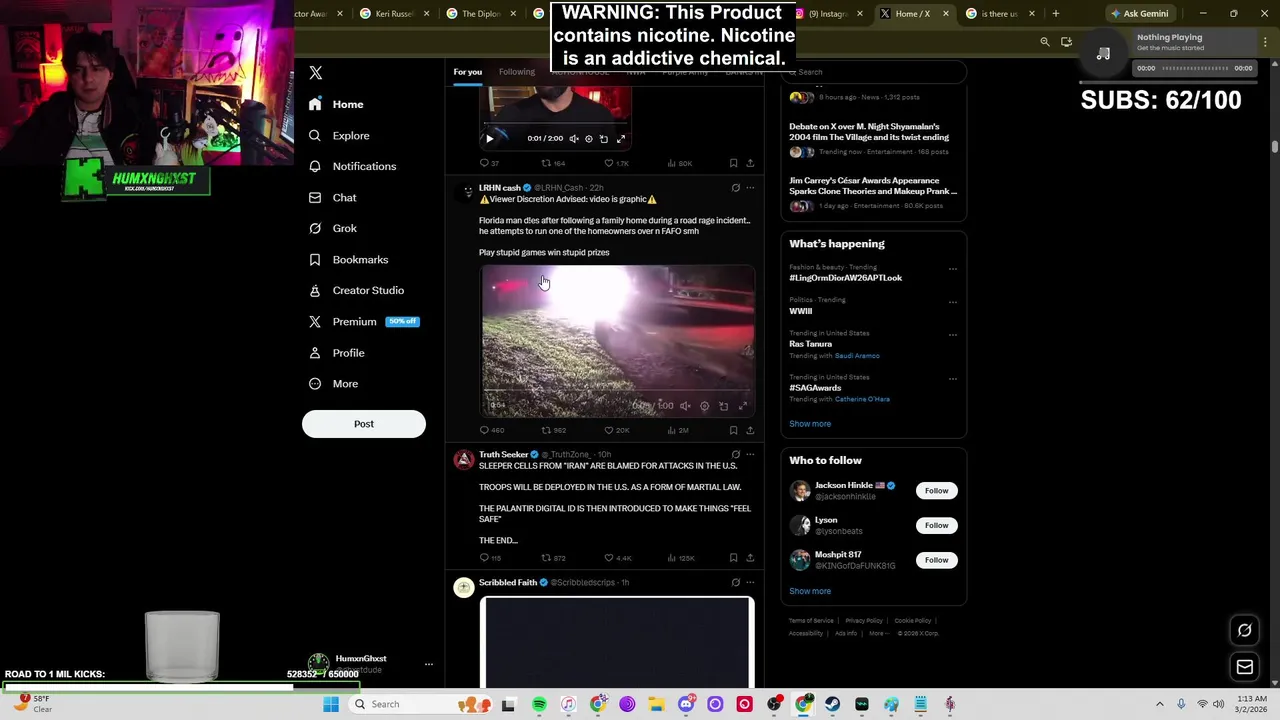Open Notifications in the sidebar

(353, 166)
